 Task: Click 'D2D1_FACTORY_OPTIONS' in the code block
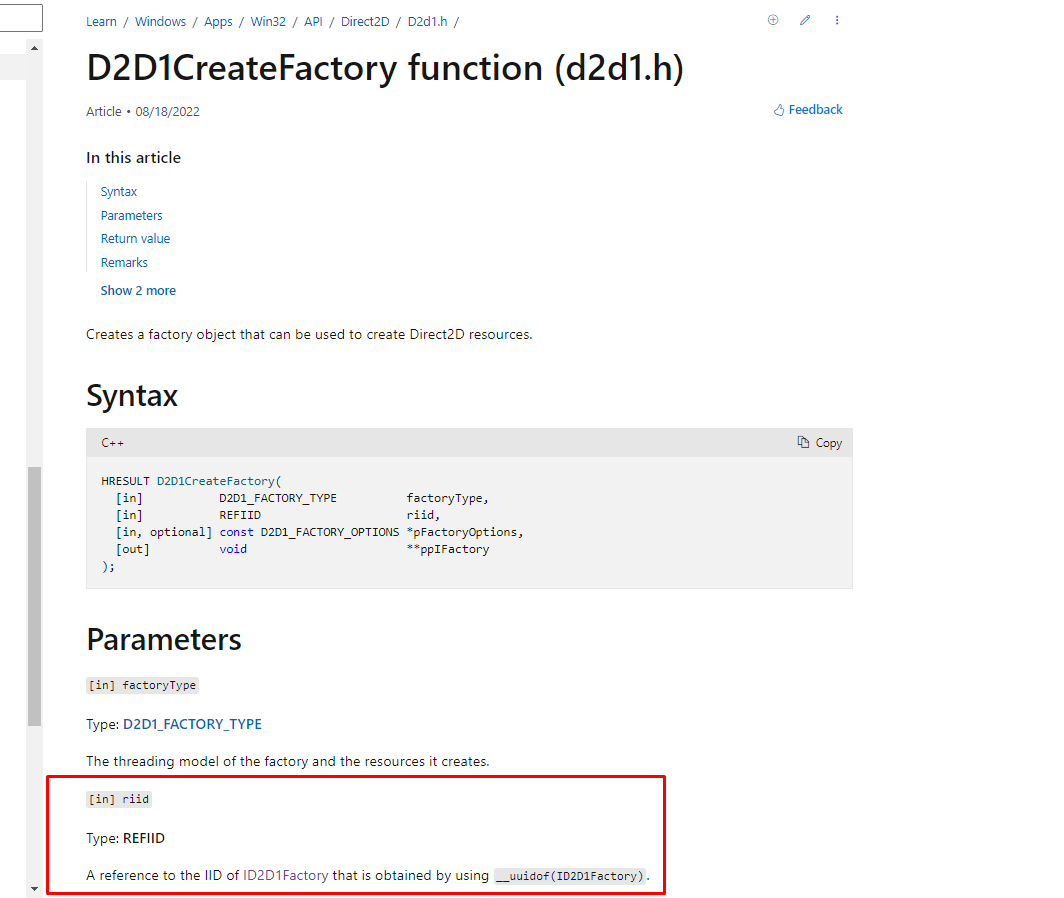[330, 532]
